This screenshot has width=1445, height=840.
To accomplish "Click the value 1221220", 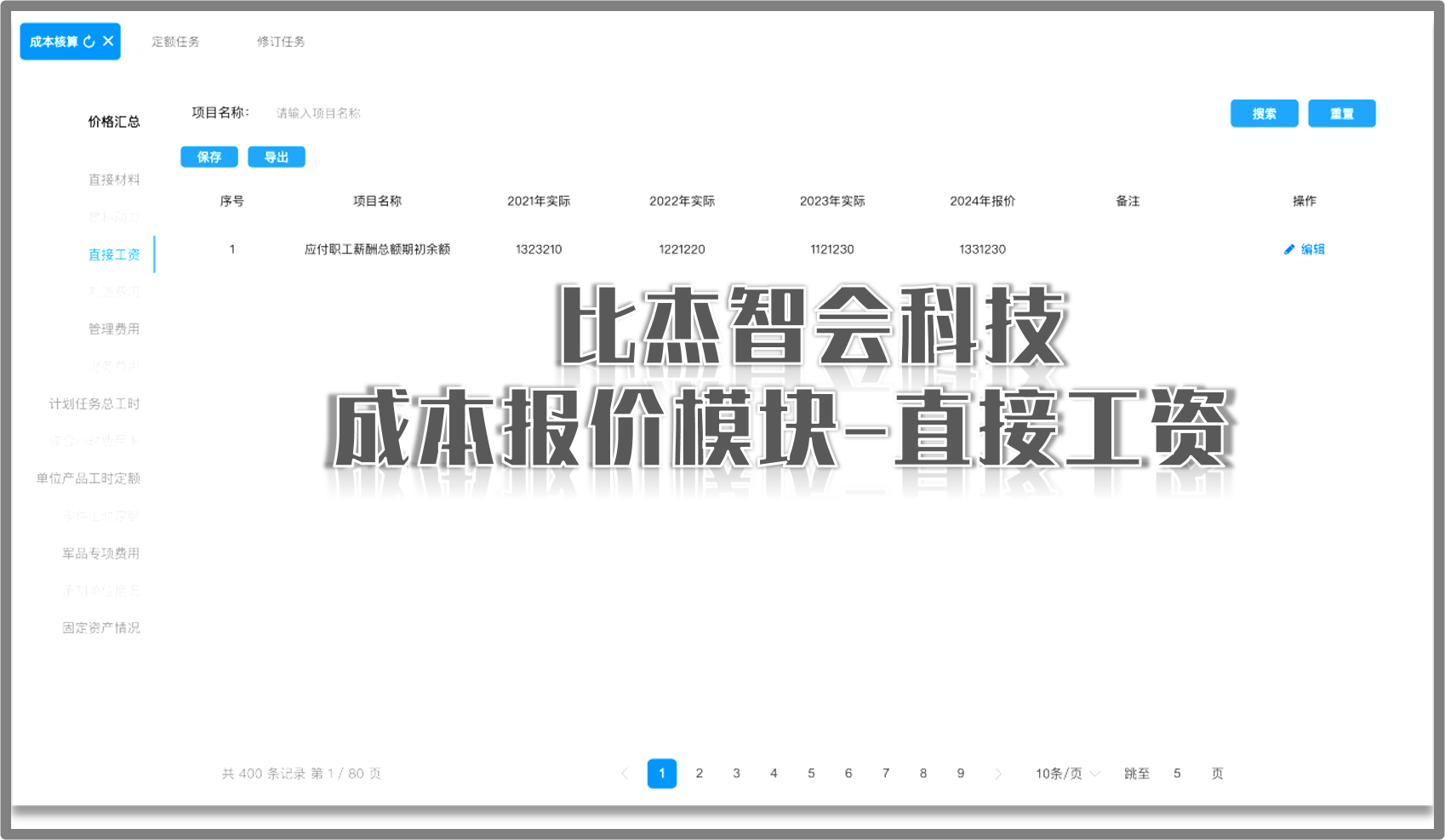I will (x=682, y=249).
